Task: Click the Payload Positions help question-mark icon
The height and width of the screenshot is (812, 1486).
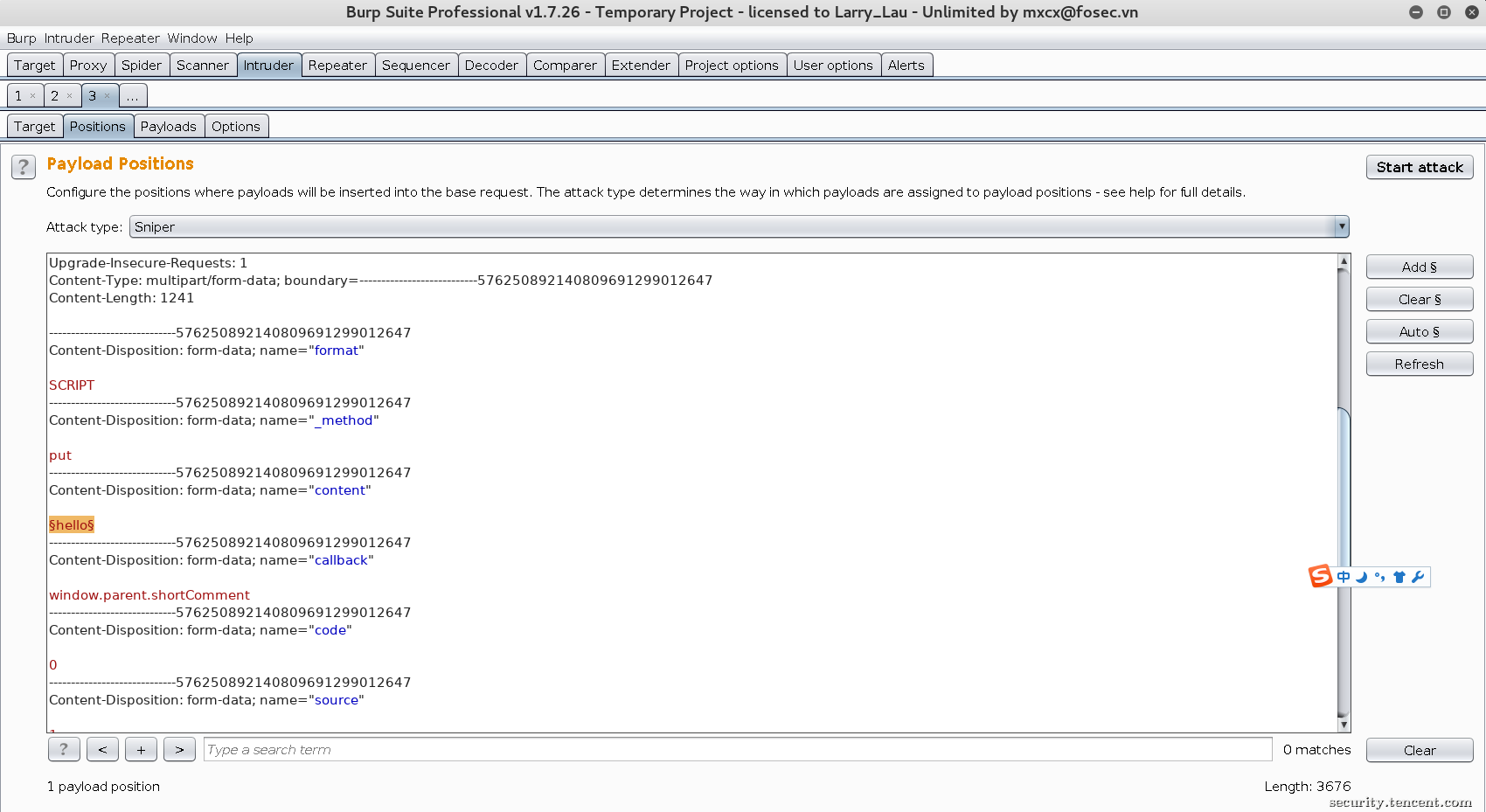Action: tap(24, 166)
